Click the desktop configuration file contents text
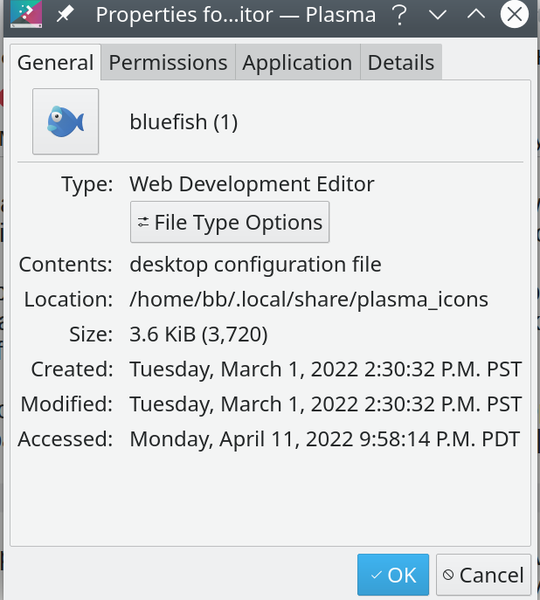The width and height of the screenshot is (540, 600). click(256, 264)
